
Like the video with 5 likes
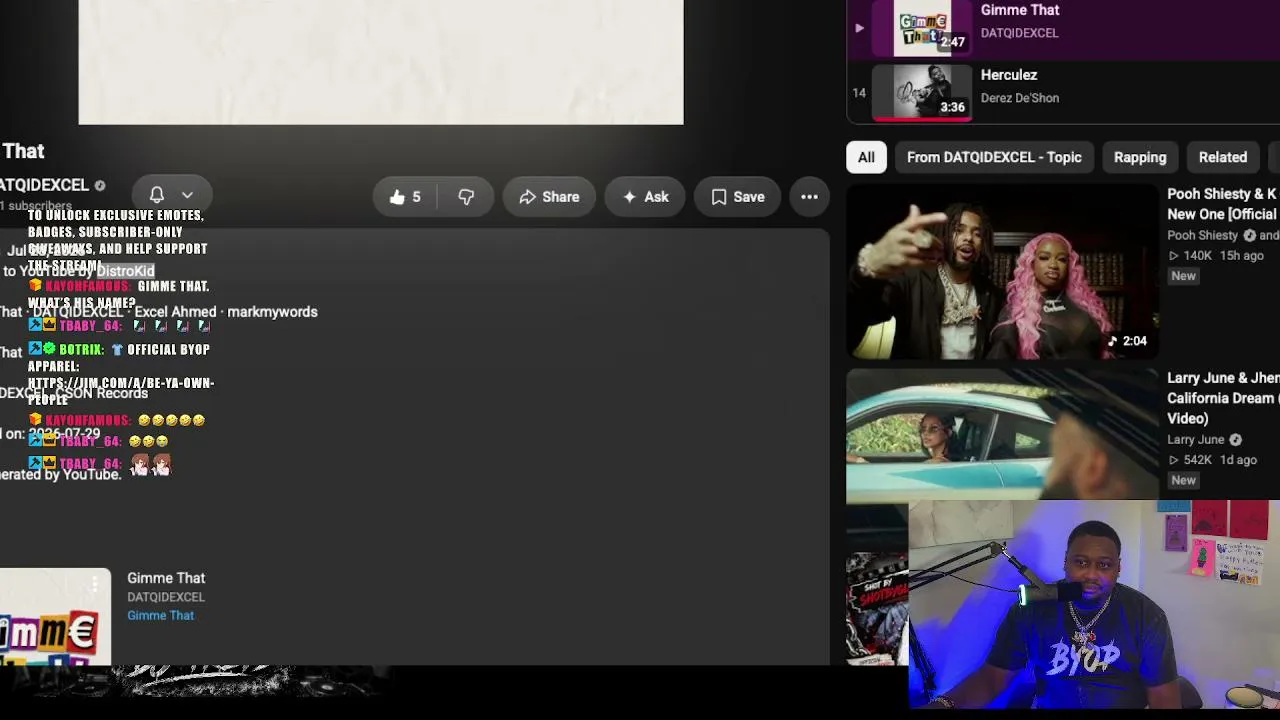[x=405, y=197]
